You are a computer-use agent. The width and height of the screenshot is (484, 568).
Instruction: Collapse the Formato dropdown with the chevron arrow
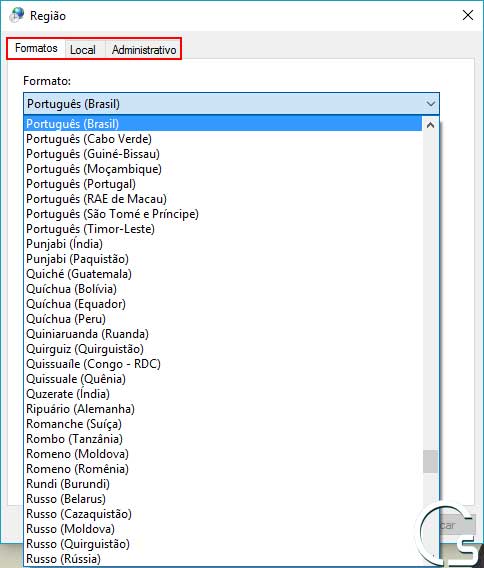(430, 104)
